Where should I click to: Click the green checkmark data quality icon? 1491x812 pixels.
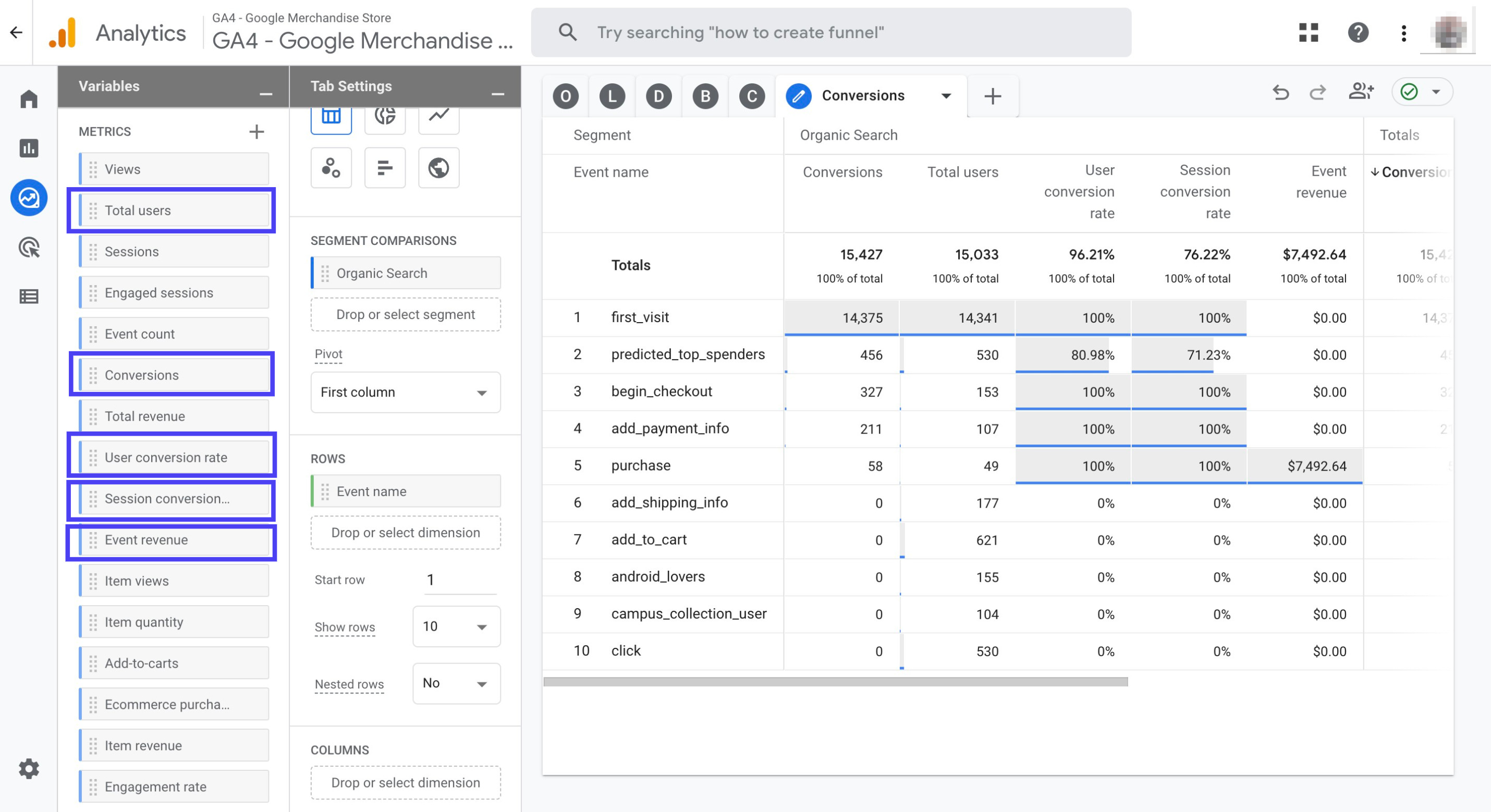click(x=1409, y=91)
